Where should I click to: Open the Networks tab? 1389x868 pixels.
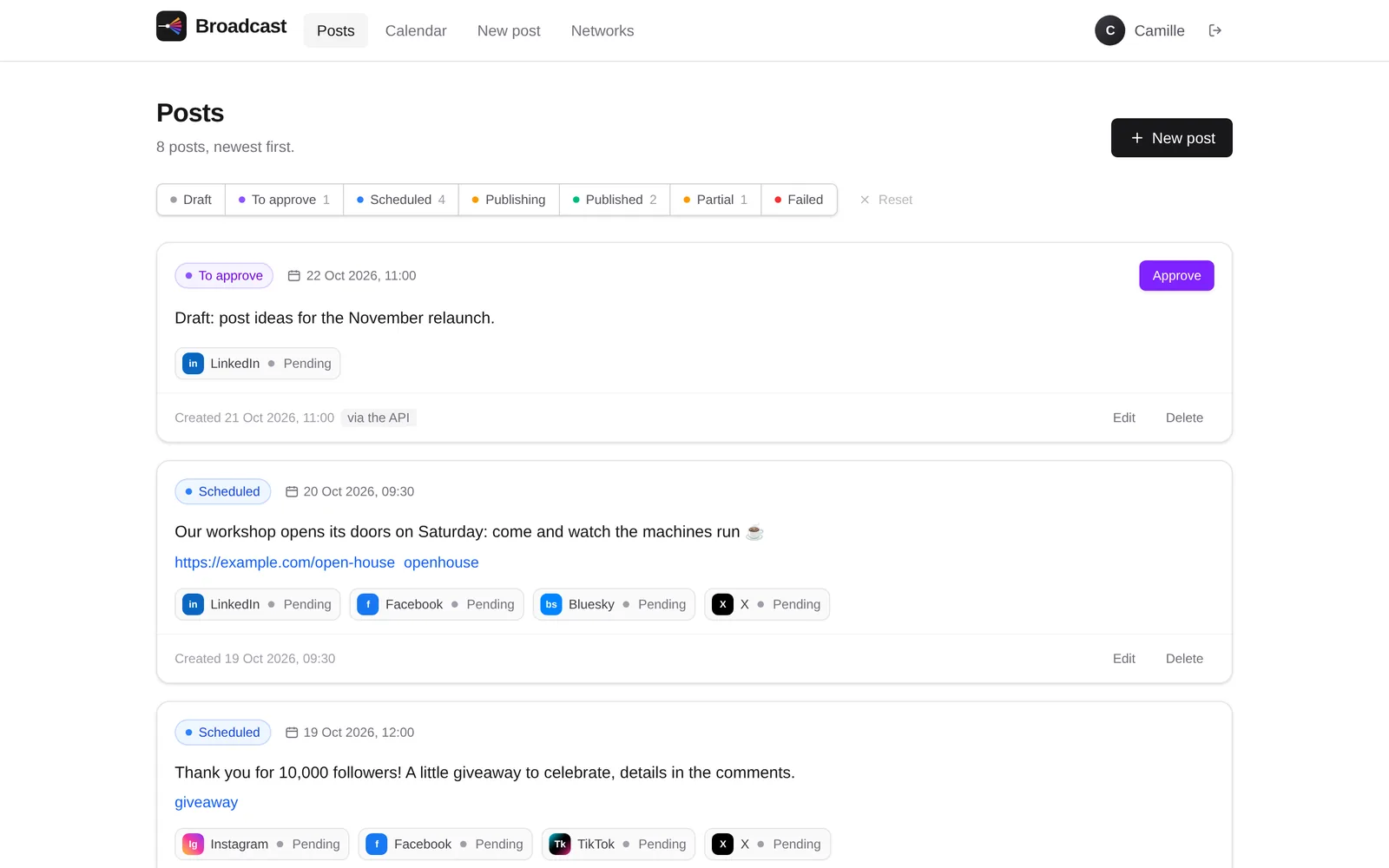pyautogui.click(x=602, y=30)
